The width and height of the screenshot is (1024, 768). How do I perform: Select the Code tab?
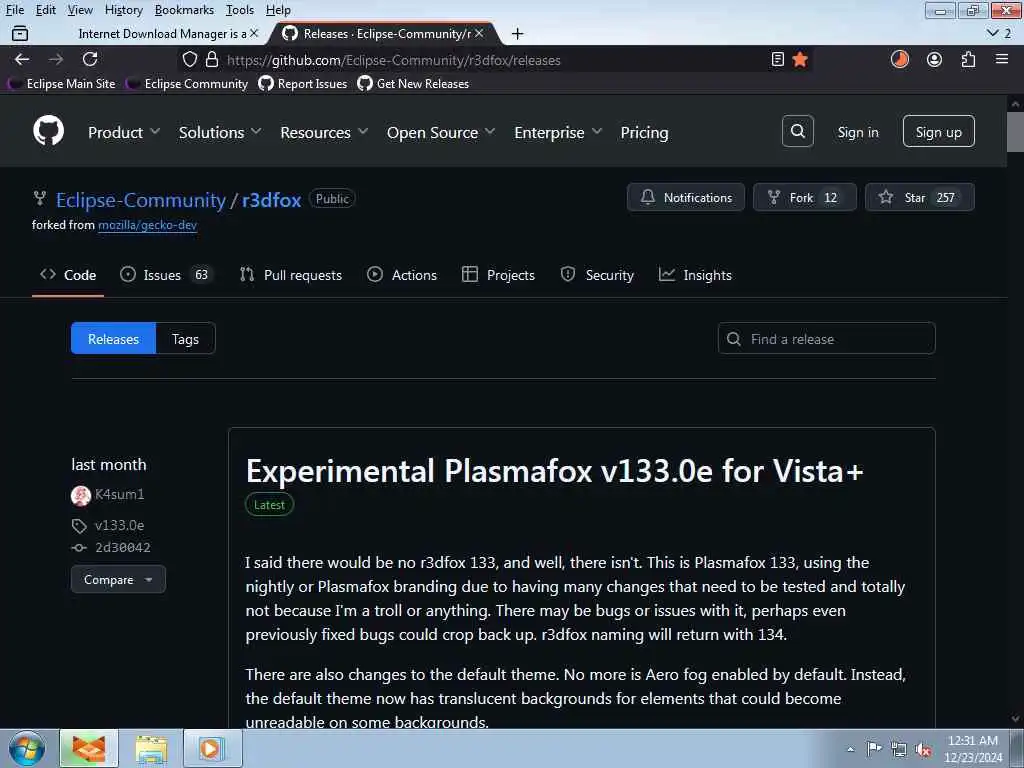click(68, 275)
